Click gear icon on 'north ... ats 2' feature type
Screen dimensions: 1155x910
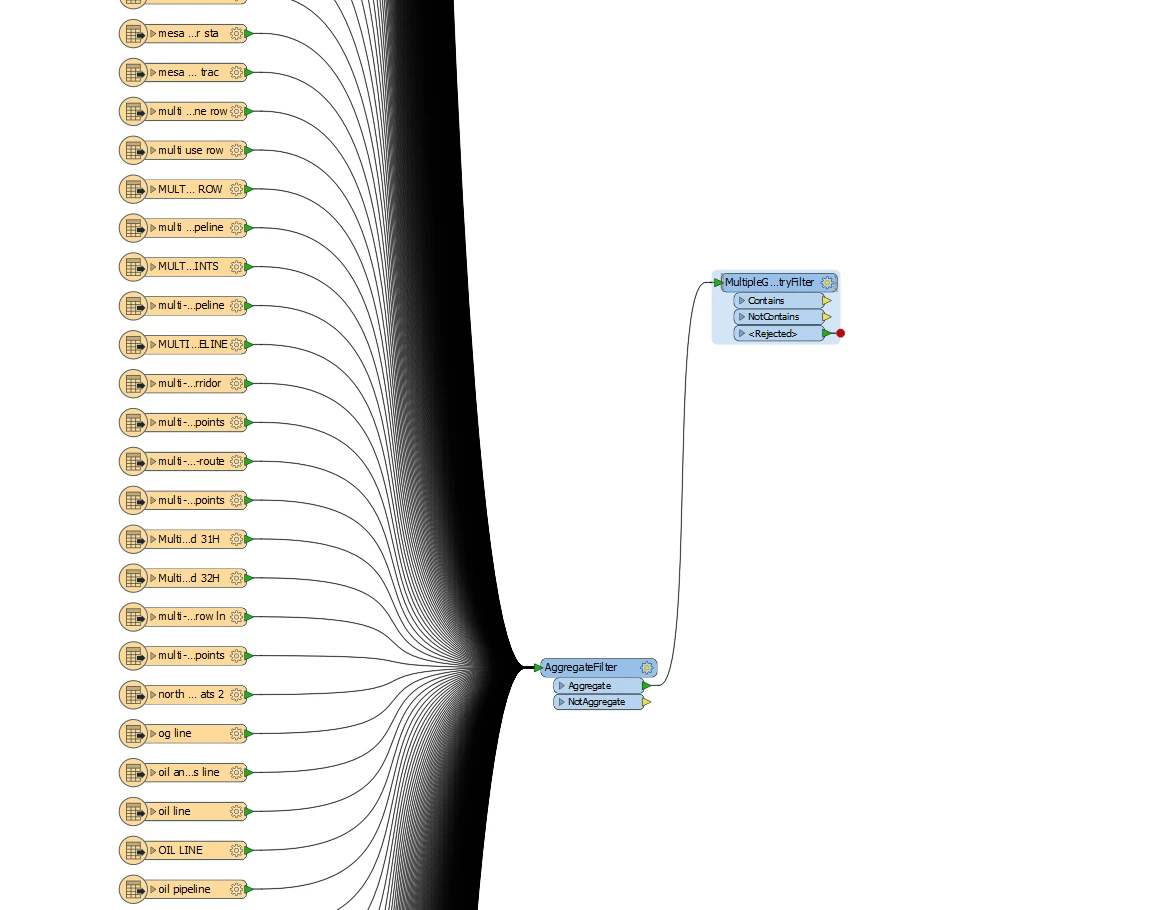pos(236,695)
